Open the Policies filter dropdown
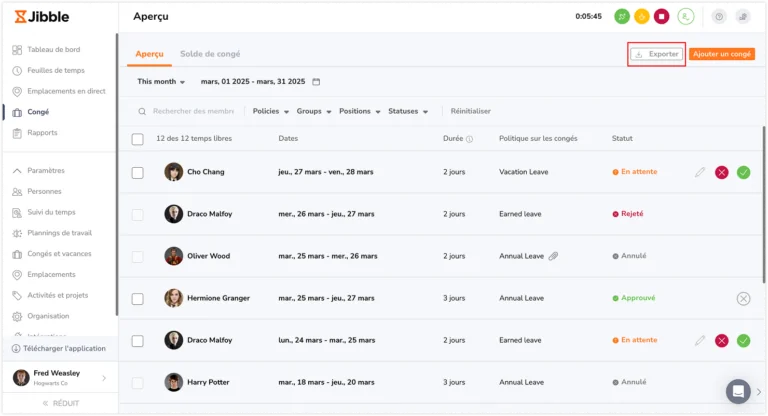The width and height of the screenshot is (768, 416). point(270,111)
